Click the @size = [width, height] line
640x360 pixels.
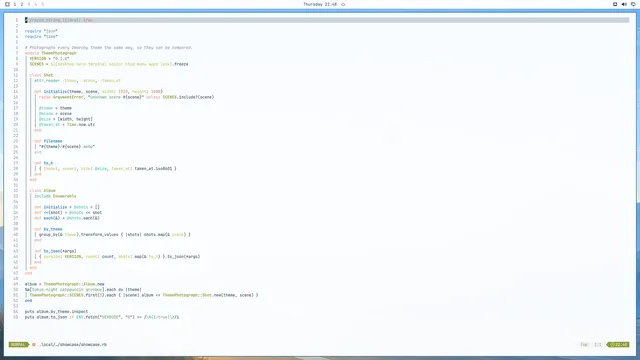(66, 119)
